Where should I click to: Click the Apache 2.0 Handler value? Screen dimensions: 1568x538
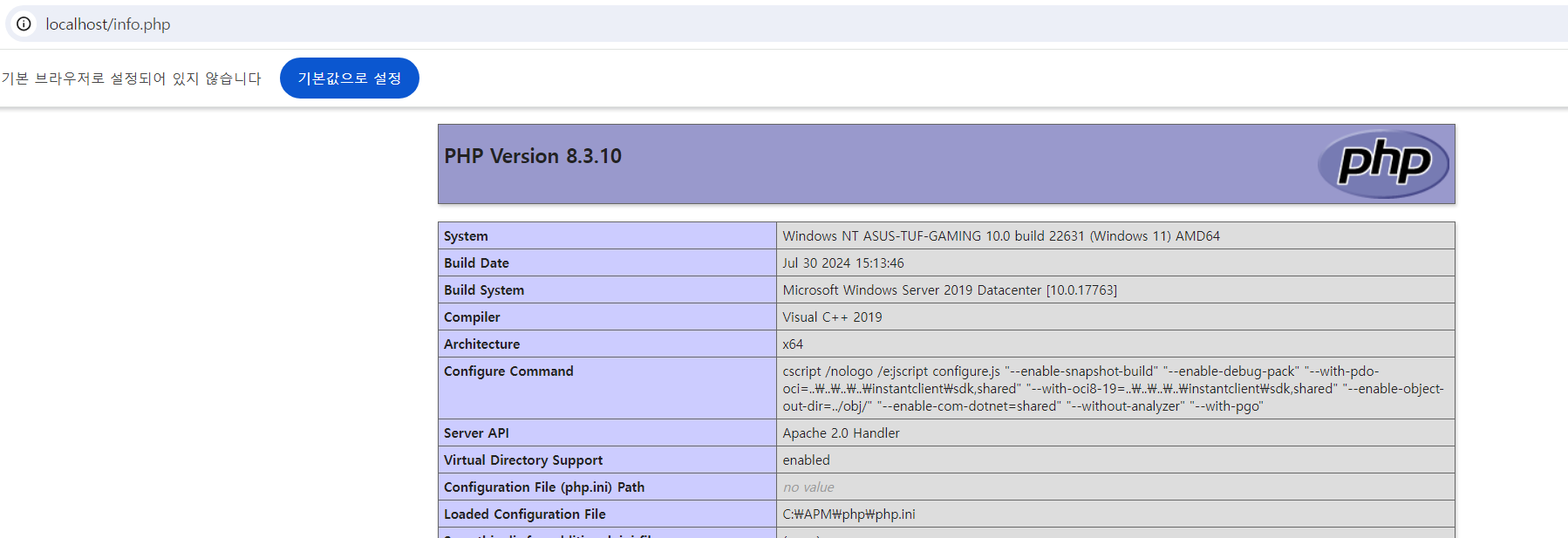coord(841,433)
